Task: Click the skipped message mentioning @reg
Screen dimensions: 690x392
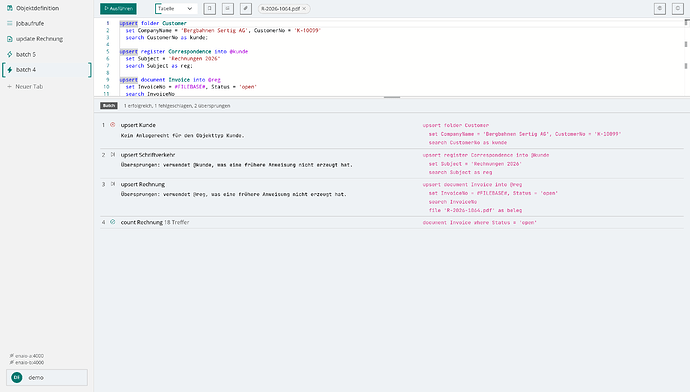Action: 234,194
